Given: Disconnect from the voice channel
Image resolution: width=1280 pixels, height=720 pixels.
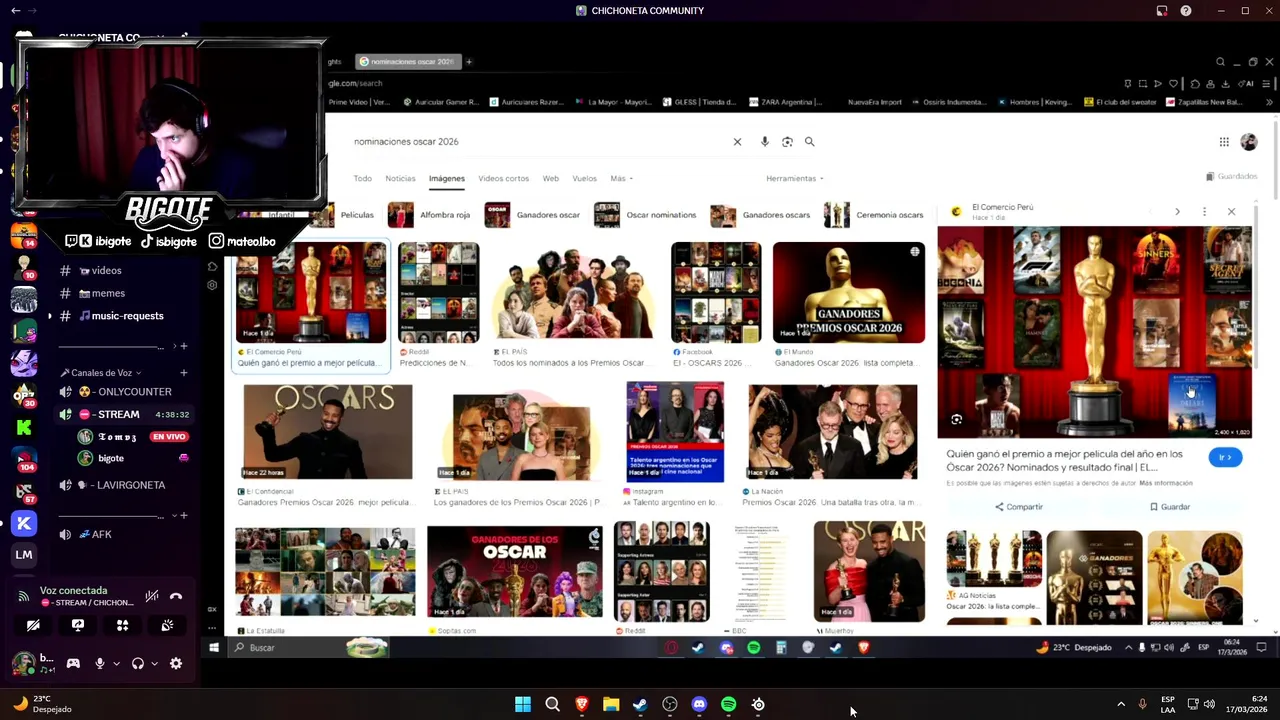Looking at the screenshot, I should [176, 596].
